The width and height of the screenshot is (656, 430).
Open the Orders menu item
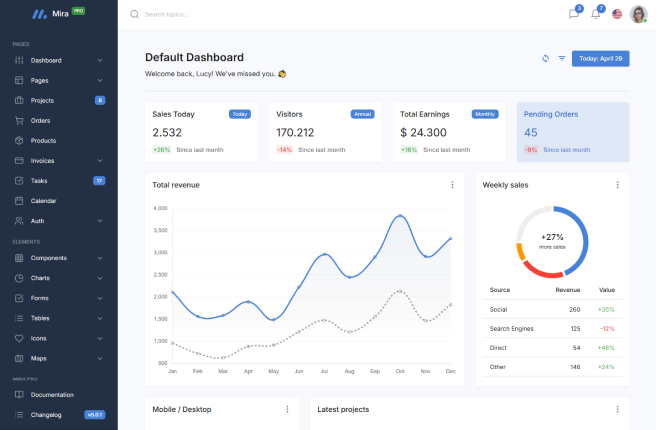pos(59,120)
